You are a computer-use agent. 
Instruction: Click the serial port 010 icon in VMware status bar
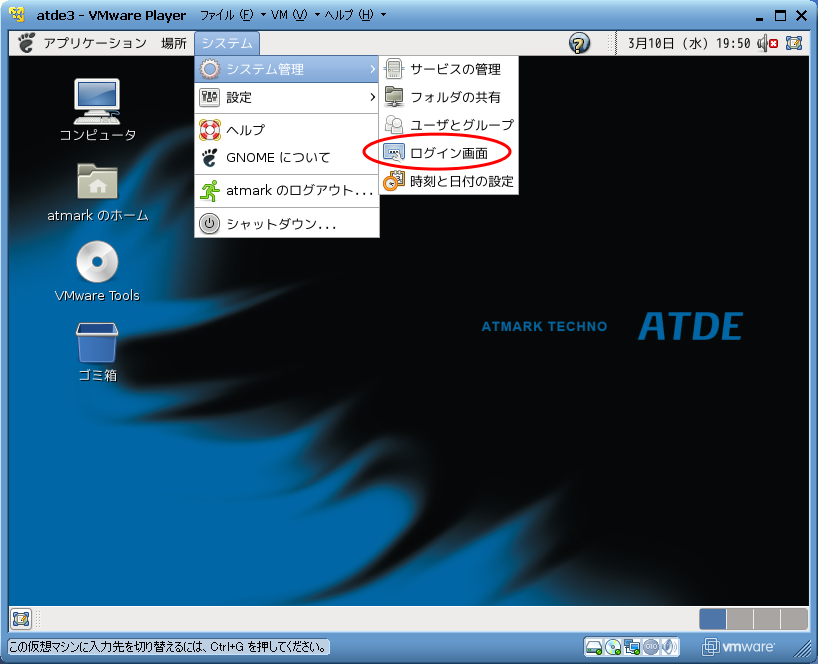click(x=651, y=647)
